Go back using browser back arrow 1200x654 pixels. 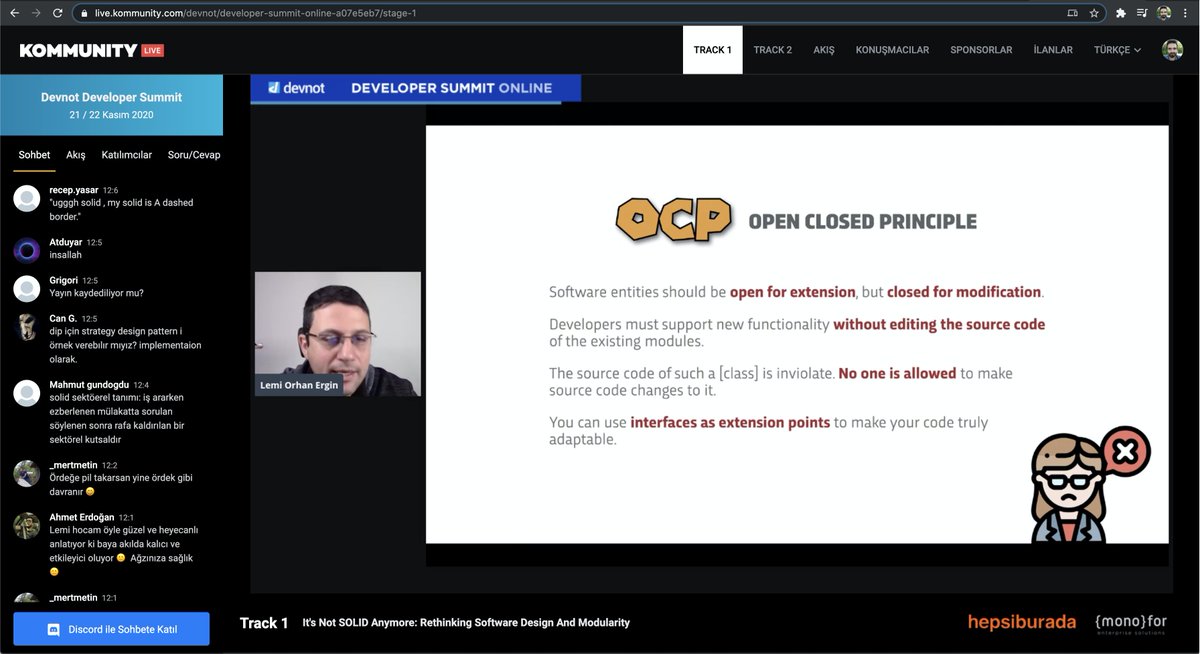(14, 13)
